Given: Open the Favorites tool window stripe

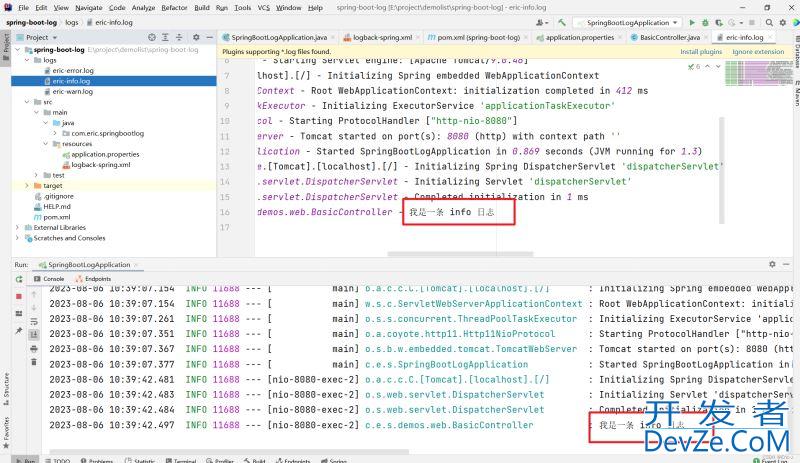Looking at the screenshot, I should [6, 433].
